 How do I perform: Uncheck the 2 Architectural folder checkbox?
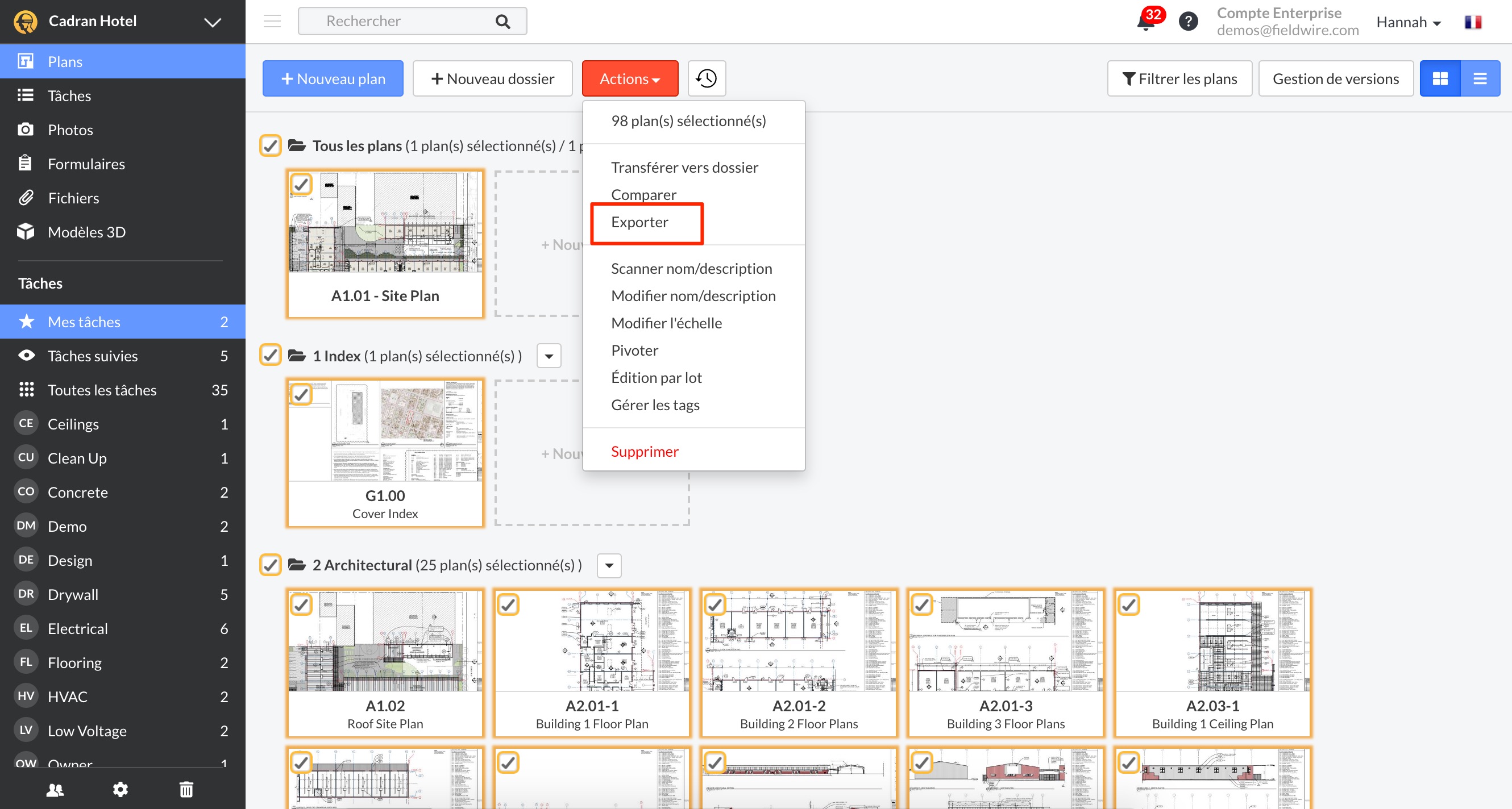pyautogui.click(x=271, y=565)
